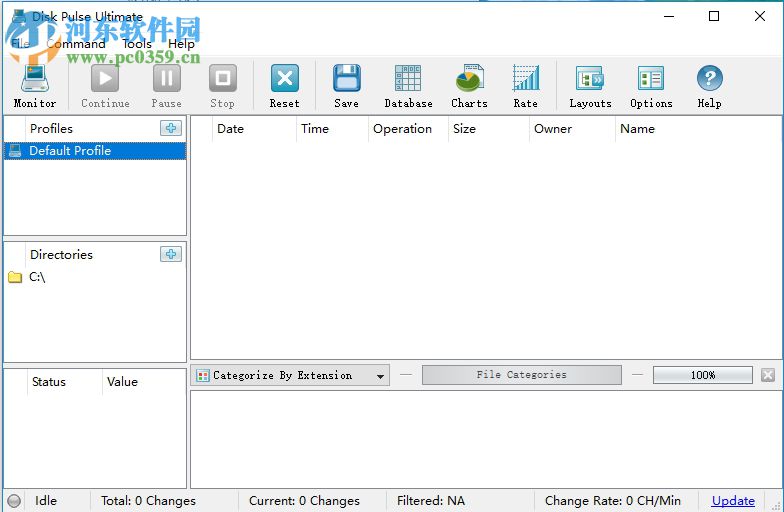Reset monitoring results with the Reset icon
This screenshot has width=784, height=512.
(x=284, y=79)
